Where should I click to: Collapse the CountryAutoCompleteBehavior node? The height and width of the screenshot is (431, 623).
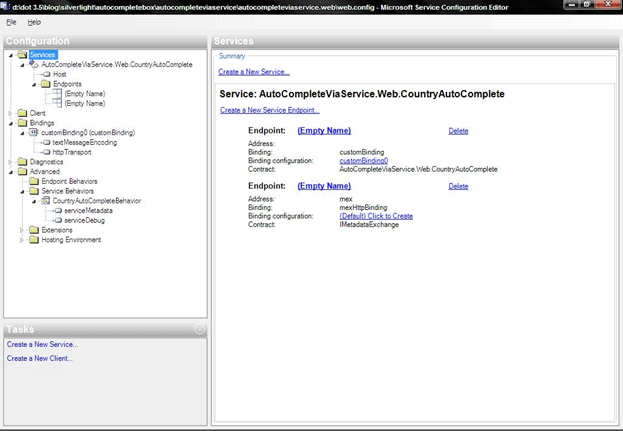click(x=34, y=201)
